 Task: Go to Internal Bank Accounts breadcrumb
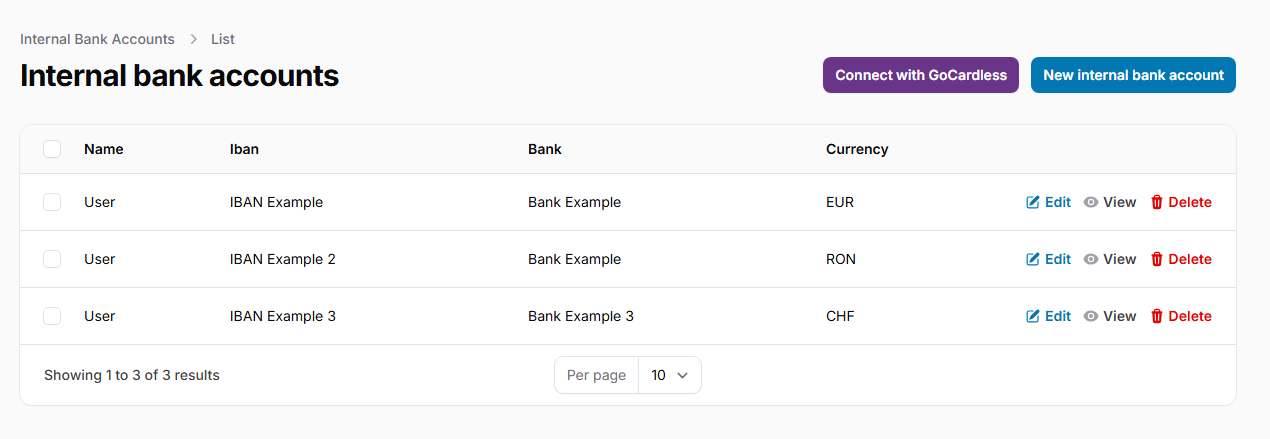click(x=97, y=39)
